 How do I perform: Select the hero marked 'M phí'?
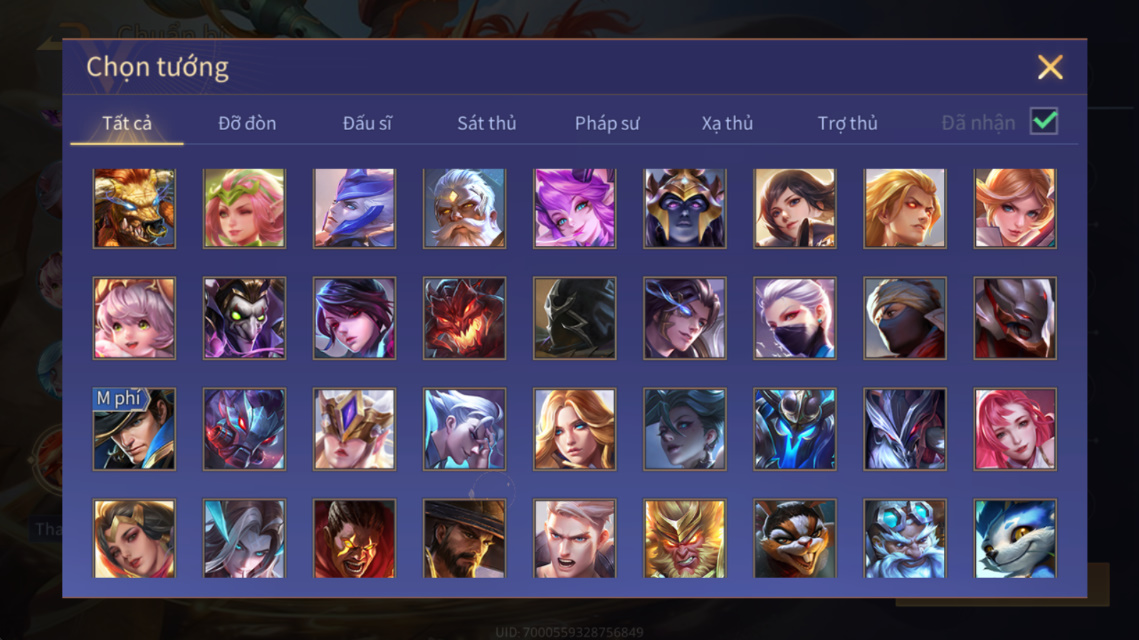(x=134, y=429)
